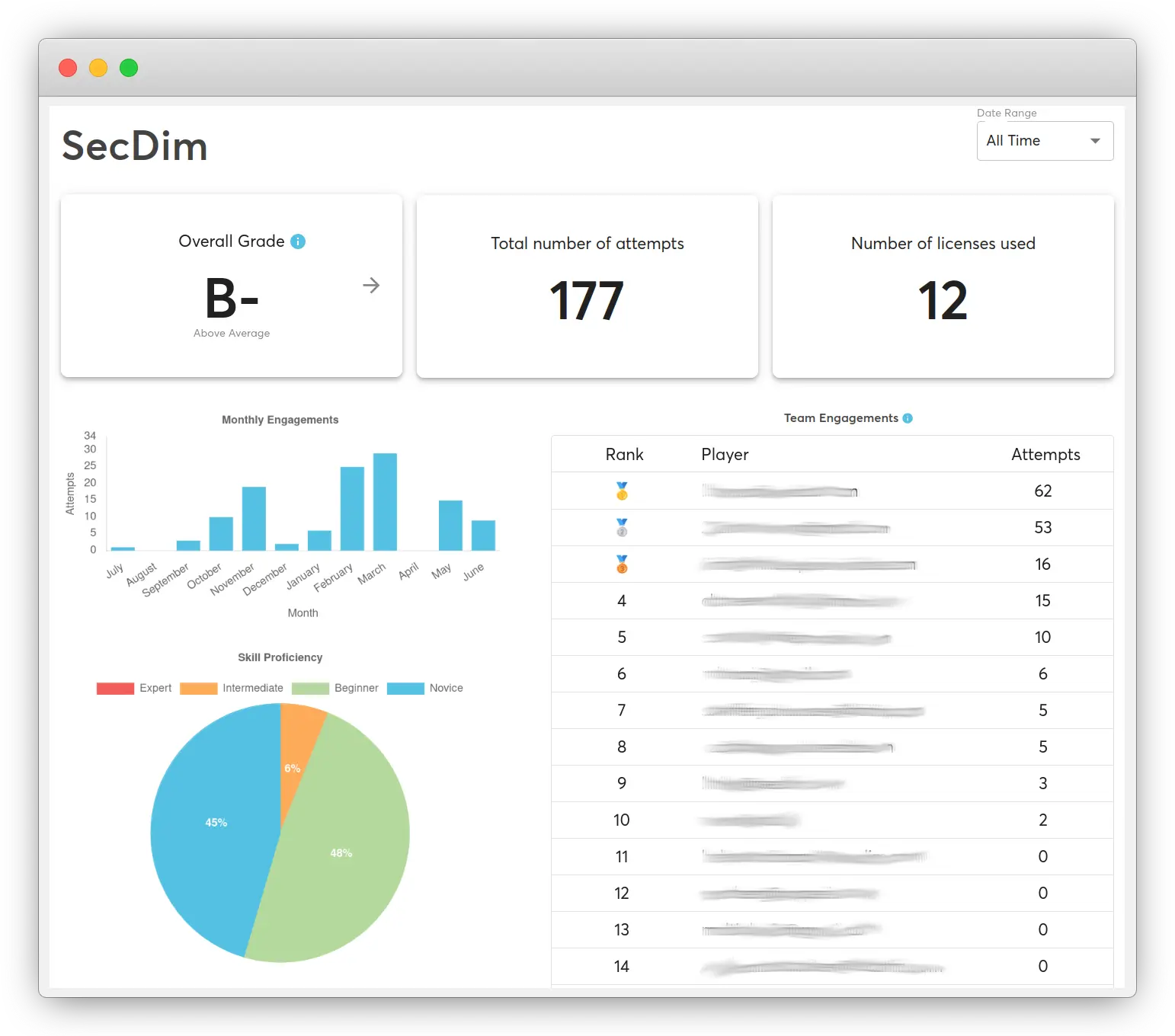The height and width of the screenshot is (1036, 1175).
Task: Toggle the Novice legend entry
Action: click(x=427, y=688)
